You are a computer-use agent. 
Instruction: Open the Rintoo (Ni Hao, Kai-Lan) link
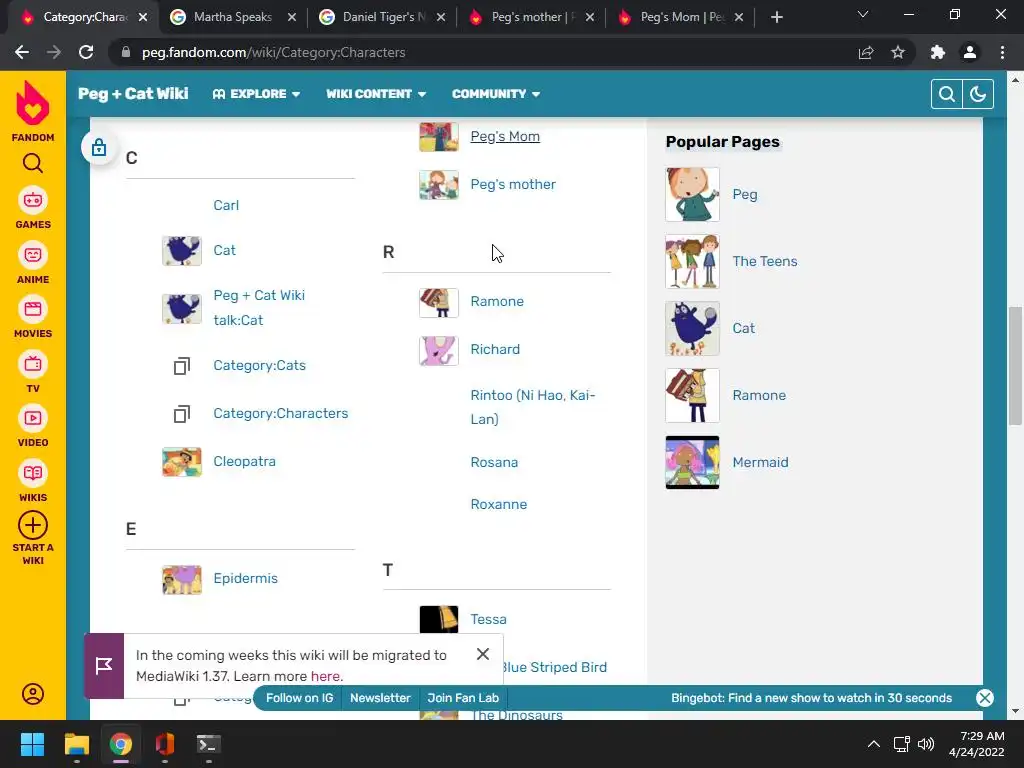(533, 407)
